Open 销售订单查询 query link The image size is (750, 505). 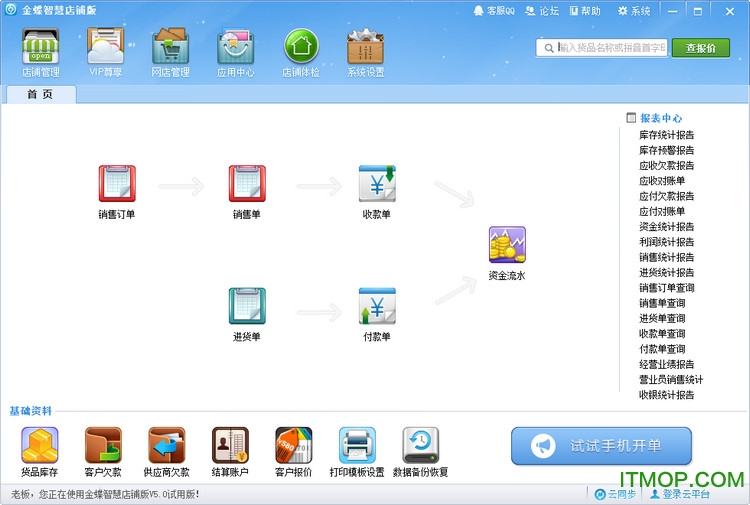tap(666, 288)
